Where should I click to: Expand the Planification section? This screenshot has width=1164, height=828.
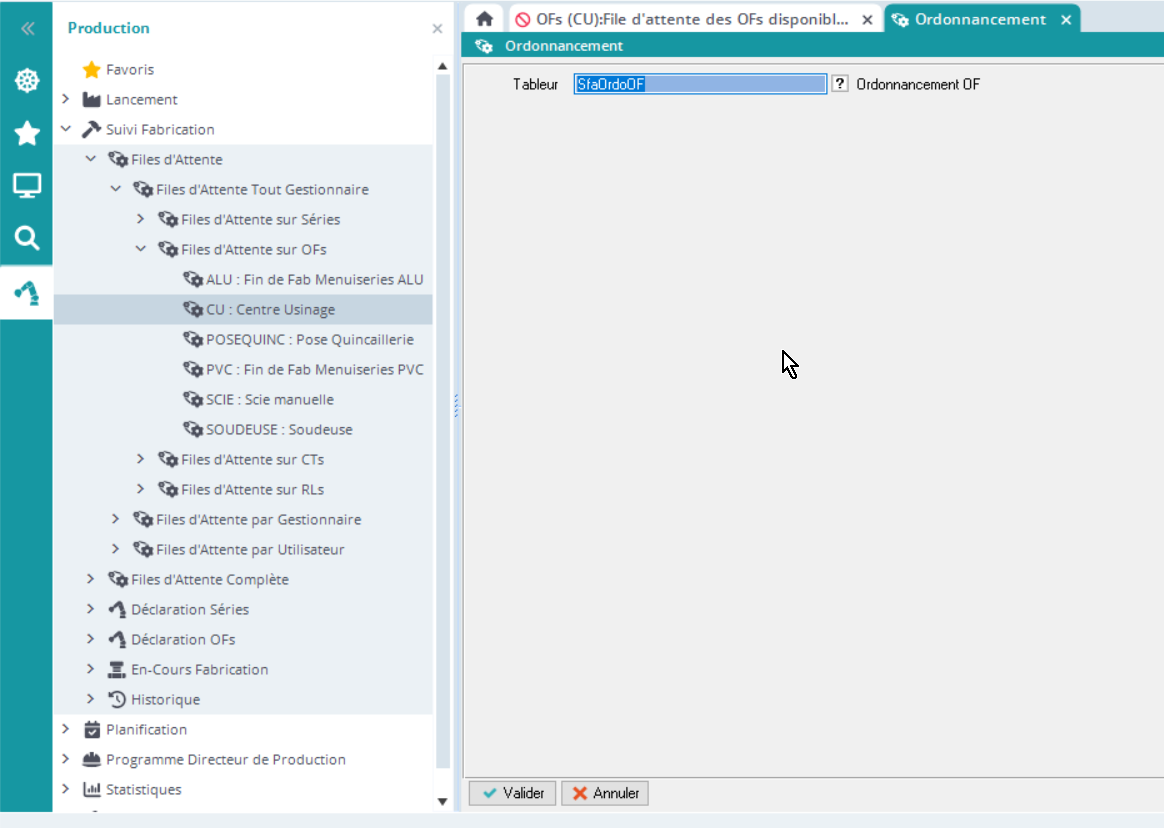(x=66, y=729)
